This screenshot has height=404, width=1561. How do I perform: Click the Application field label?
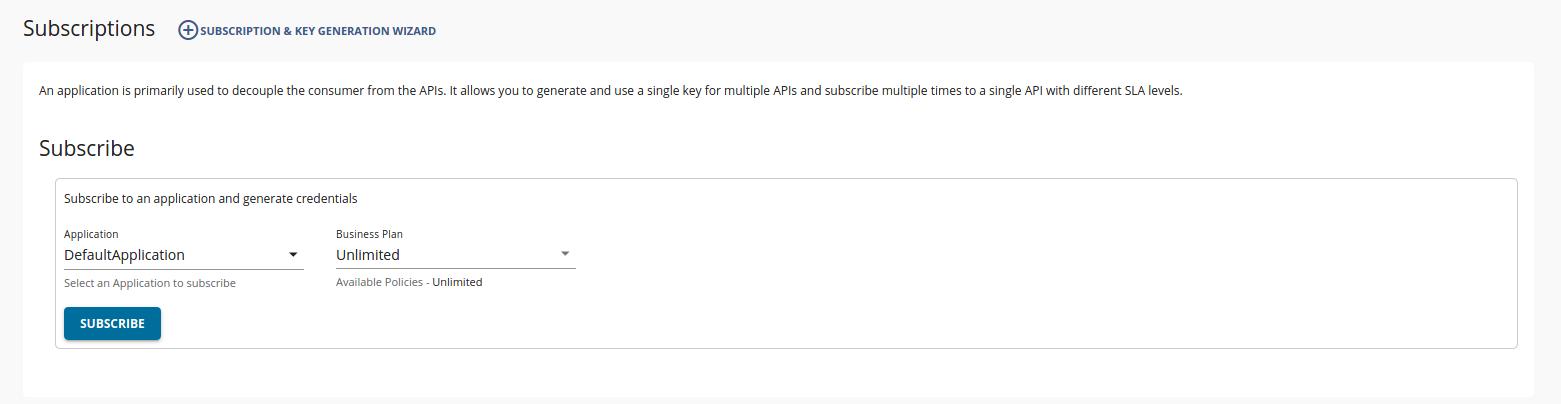91,234
